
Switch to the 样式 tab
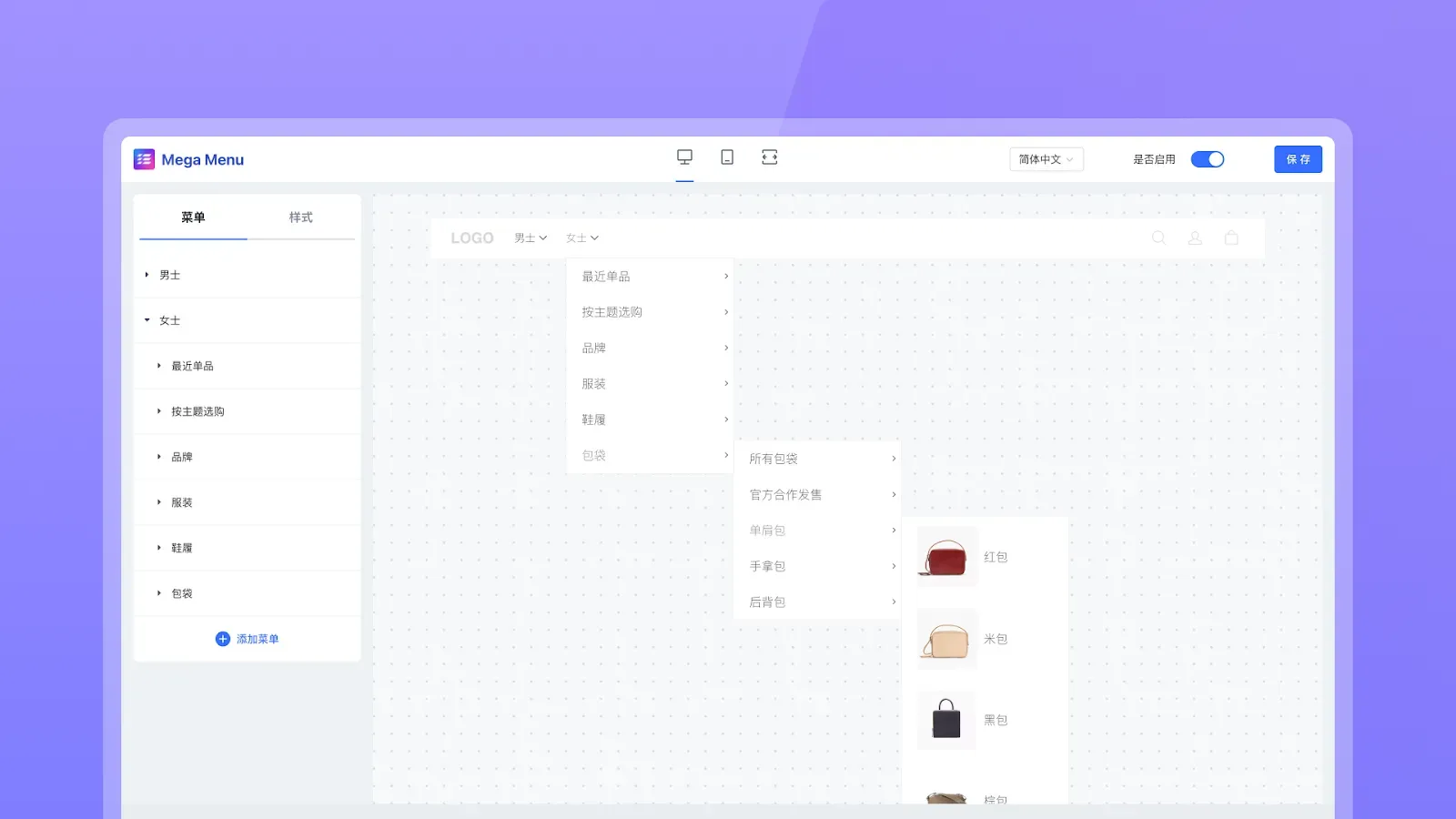click(x=300, y=217)
